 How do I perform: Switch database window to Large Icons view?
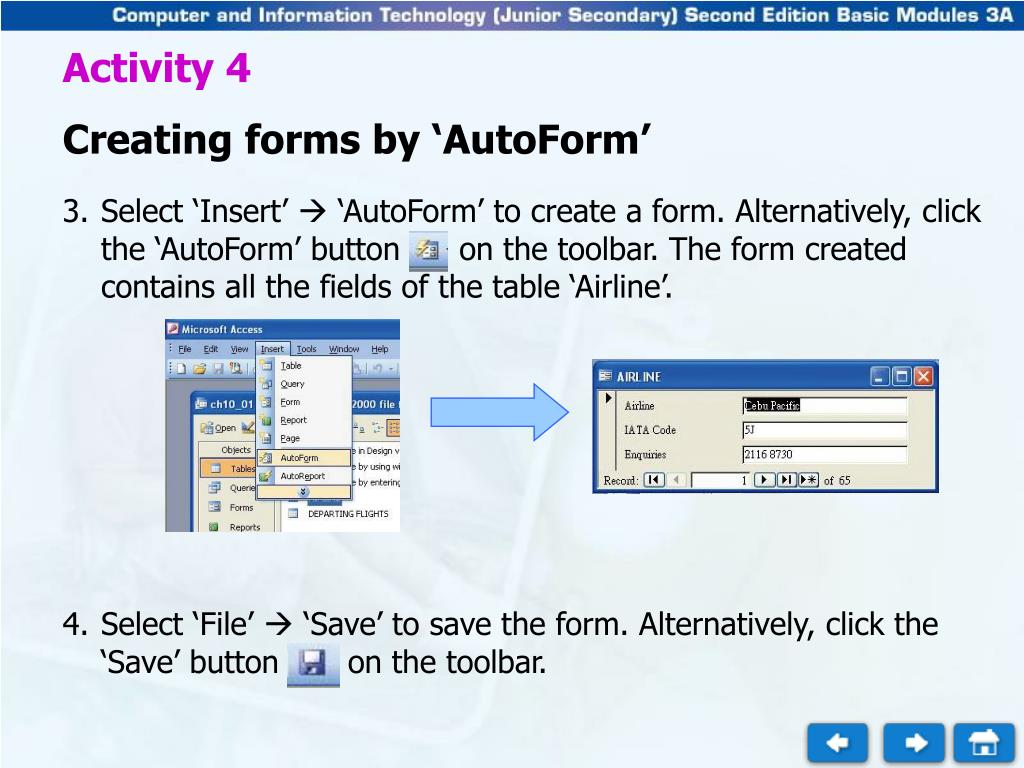pyautogui.click(x=360, y=428)
